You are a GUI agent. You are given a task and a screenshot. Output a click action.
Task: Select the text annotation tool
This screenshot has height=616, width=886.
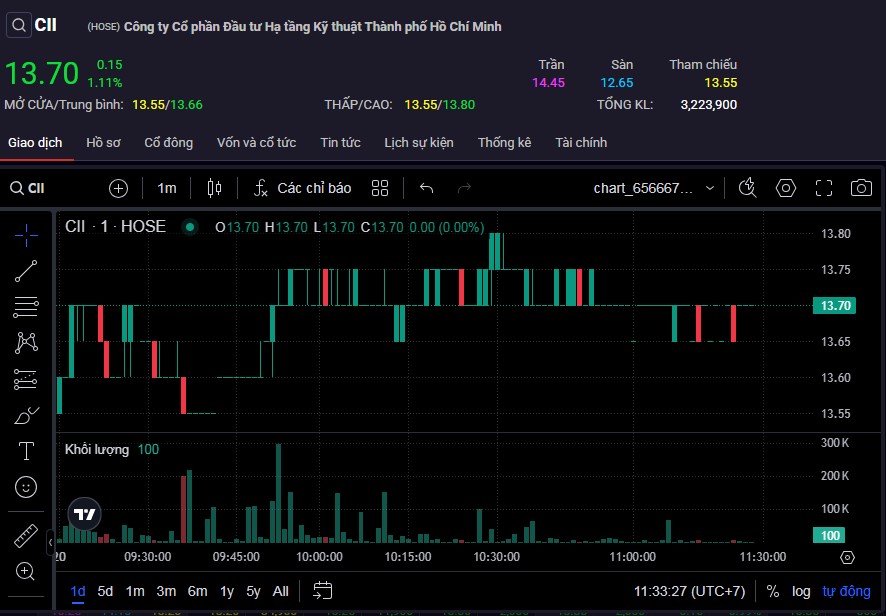tap(27, 451)
